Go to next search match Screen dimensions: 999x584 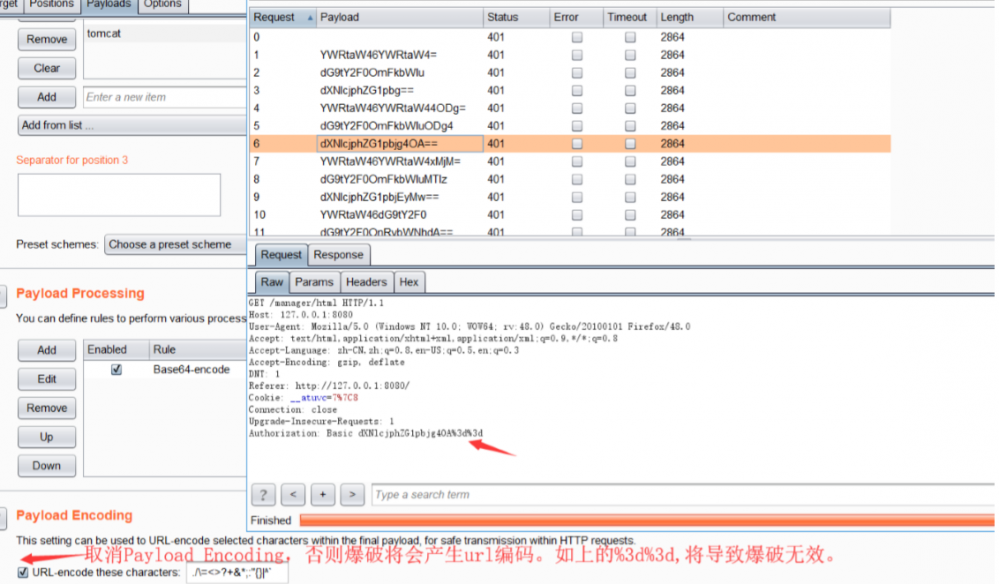pyautogui.click(x=352, y=494)
